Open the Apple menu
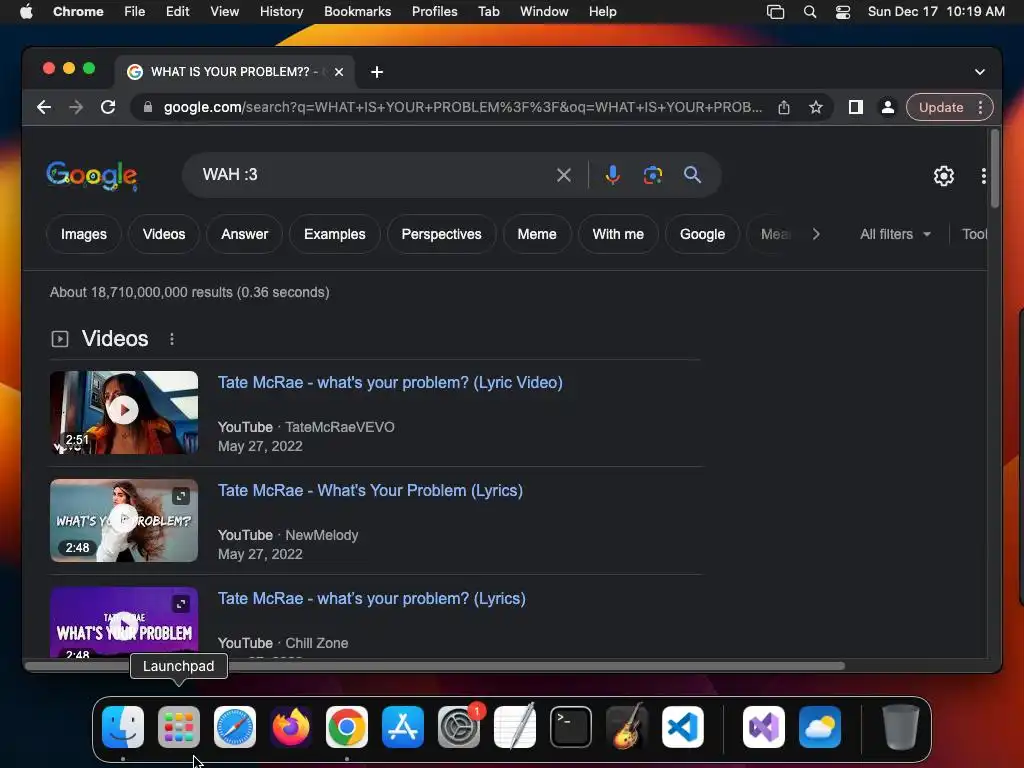1024x768 pixels. pos(26,12)
